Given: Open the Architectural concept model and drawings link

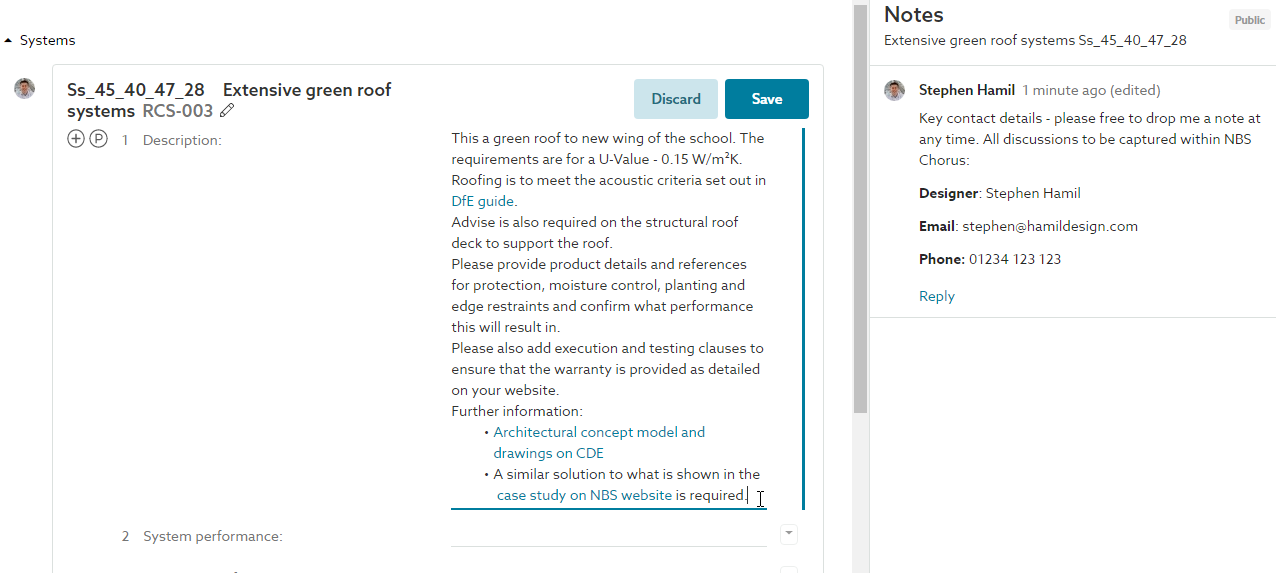Looking at the screenshot, I should click(x=599, y=442).
